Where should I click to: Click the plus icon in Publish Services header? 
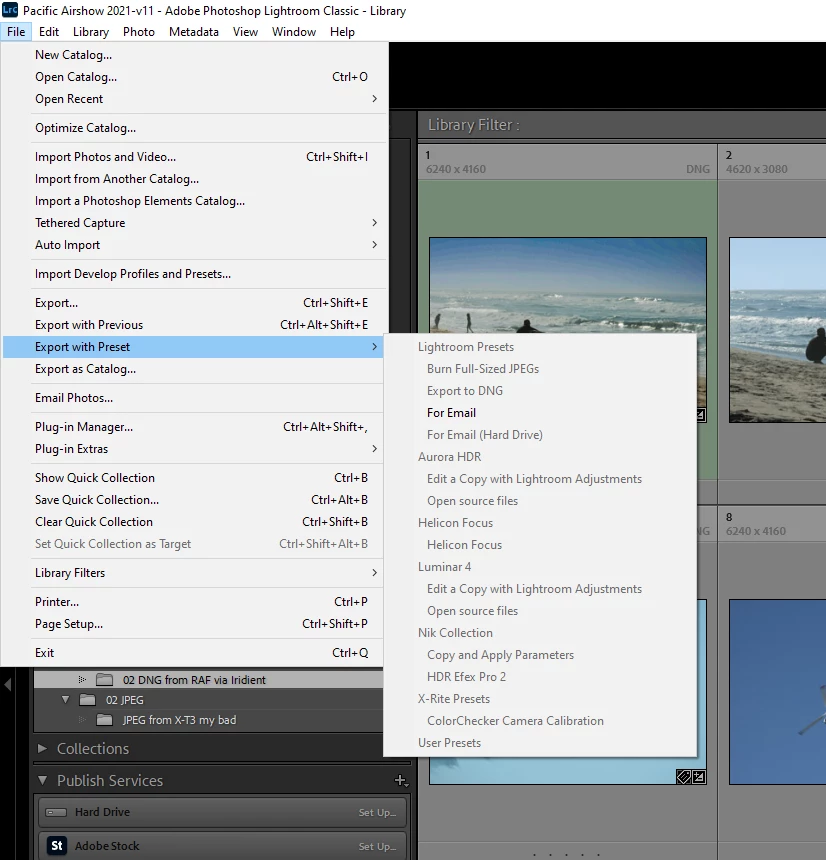pyautogui.click(x=401, y=780)
